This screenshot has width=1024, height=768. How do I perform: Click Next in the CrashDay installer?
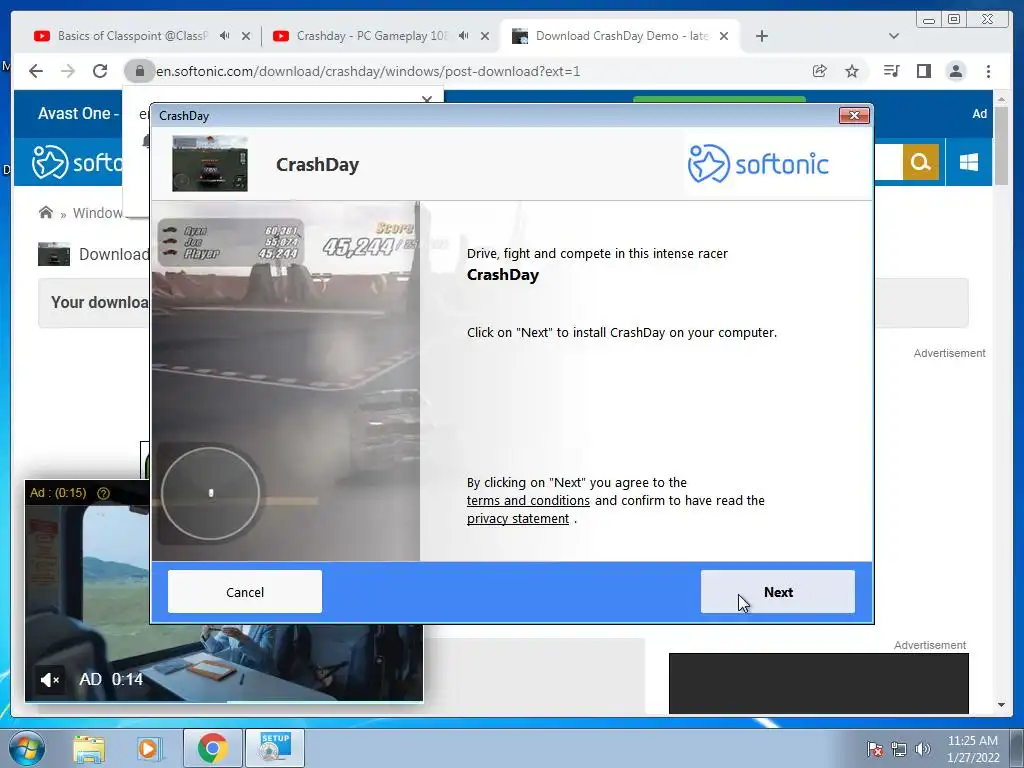click(x=777, y=592)
